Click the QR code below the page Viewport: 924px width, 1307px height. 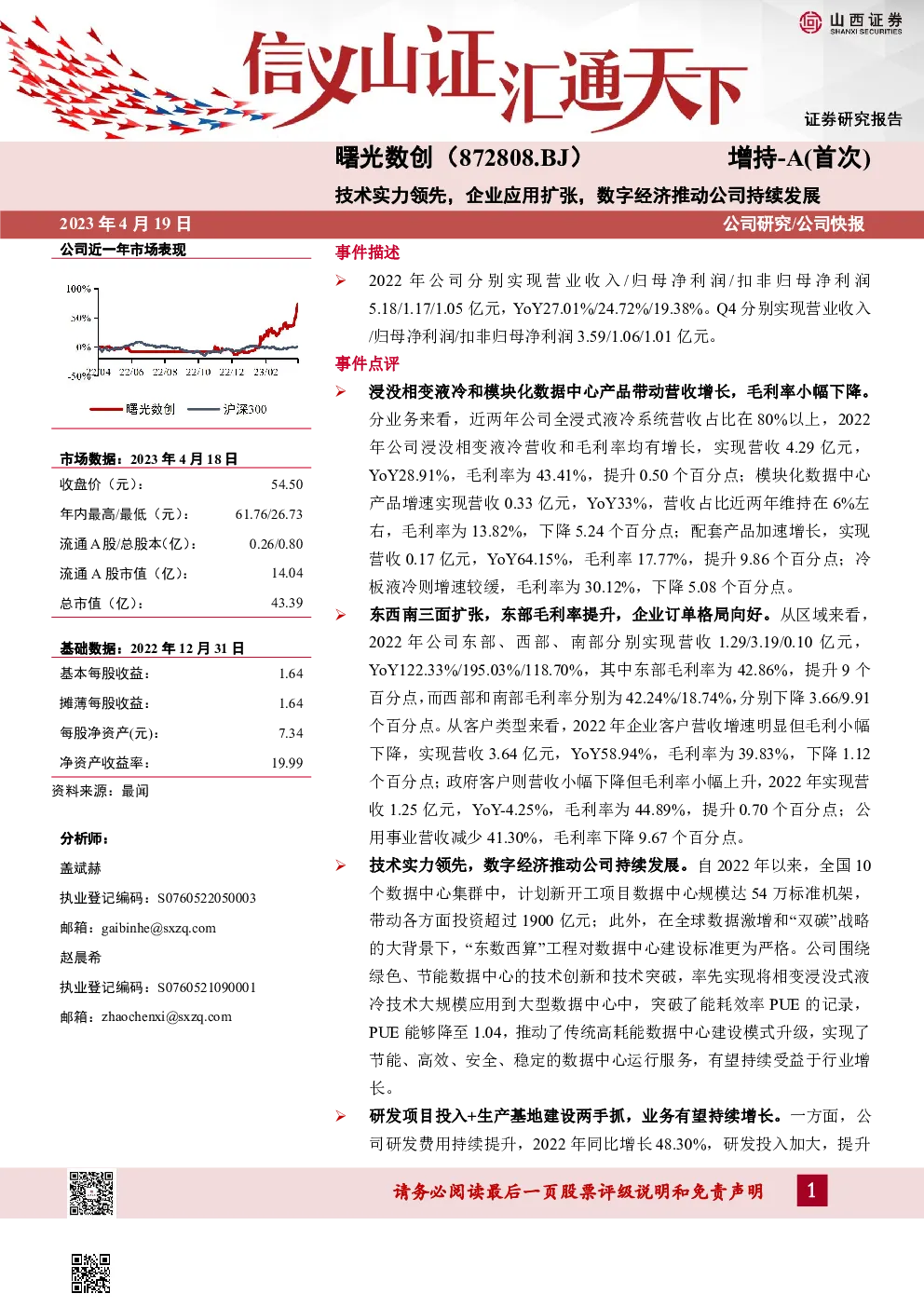click(x=91, y=1273)
